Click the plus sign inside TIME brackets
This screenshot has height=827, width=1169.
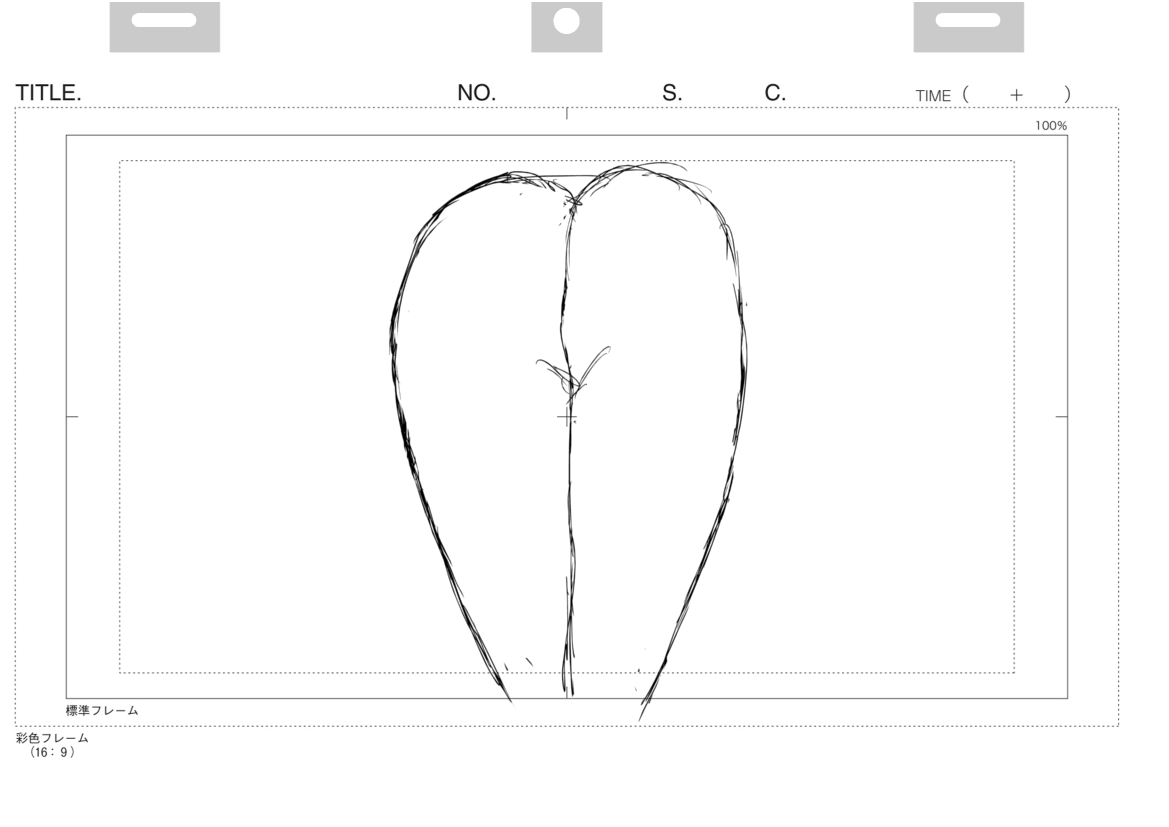[x=1016, y=95]
